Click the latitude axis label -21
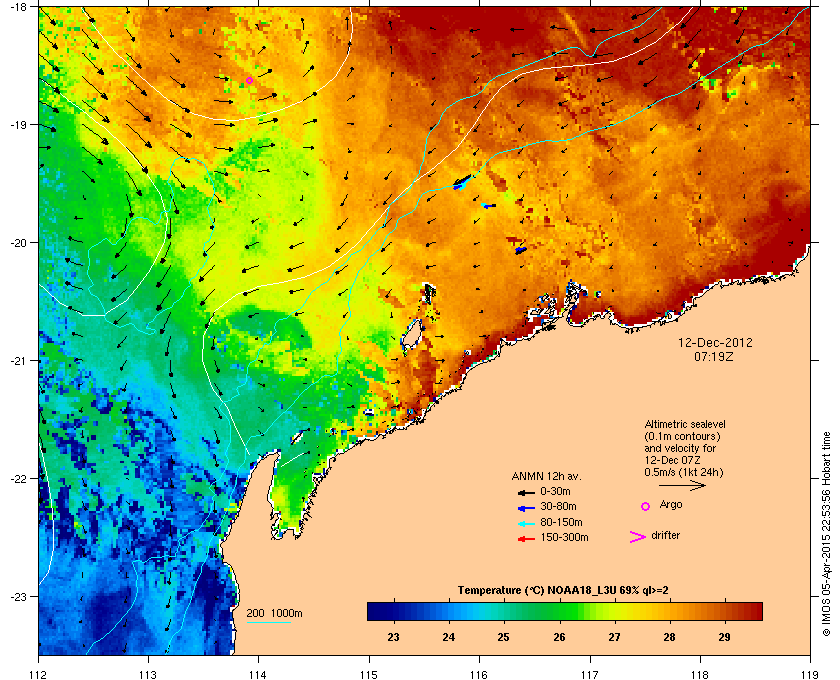This screenshot has height=680, width=840. coord(19,361)
